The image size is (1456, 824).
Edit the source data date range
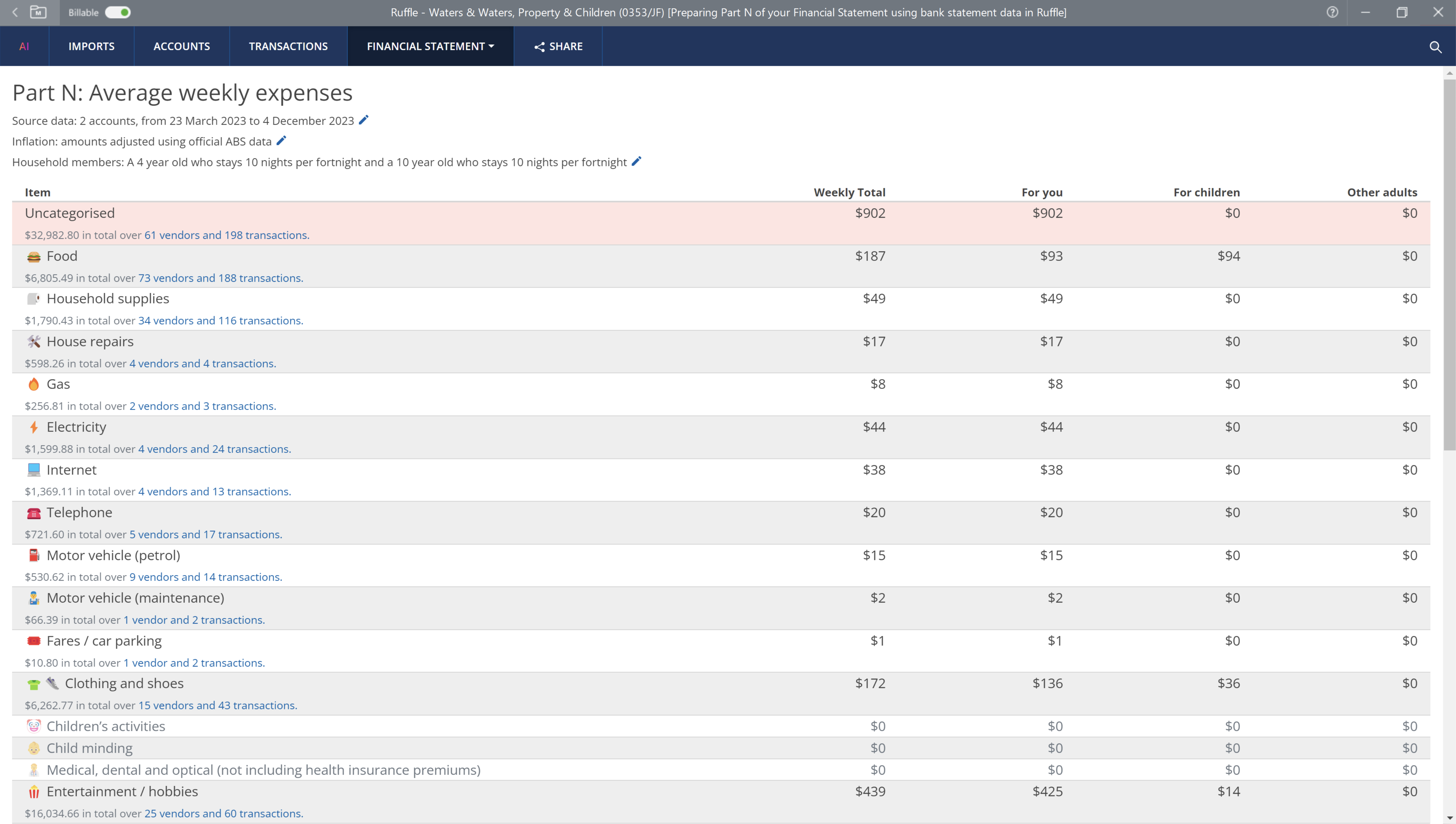tap(364, 120)
